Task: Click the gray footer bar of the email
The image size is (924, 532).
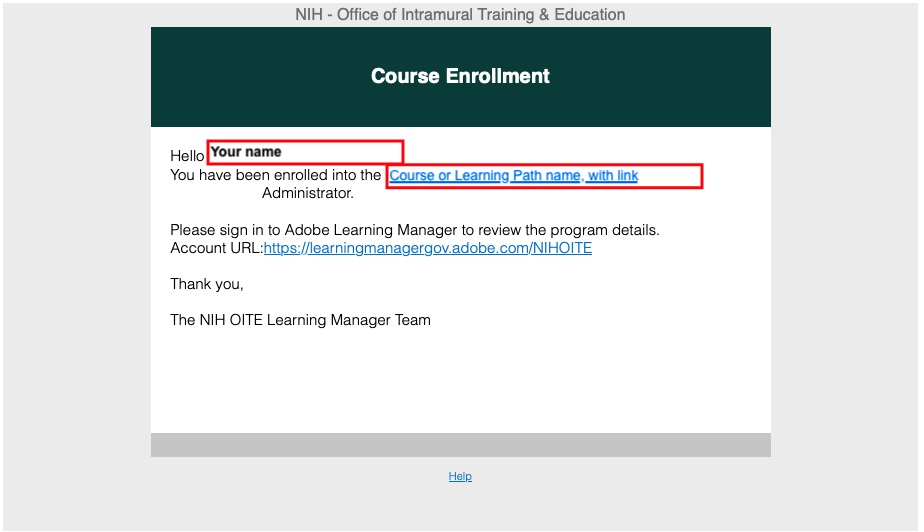Action: pos(460,445)
